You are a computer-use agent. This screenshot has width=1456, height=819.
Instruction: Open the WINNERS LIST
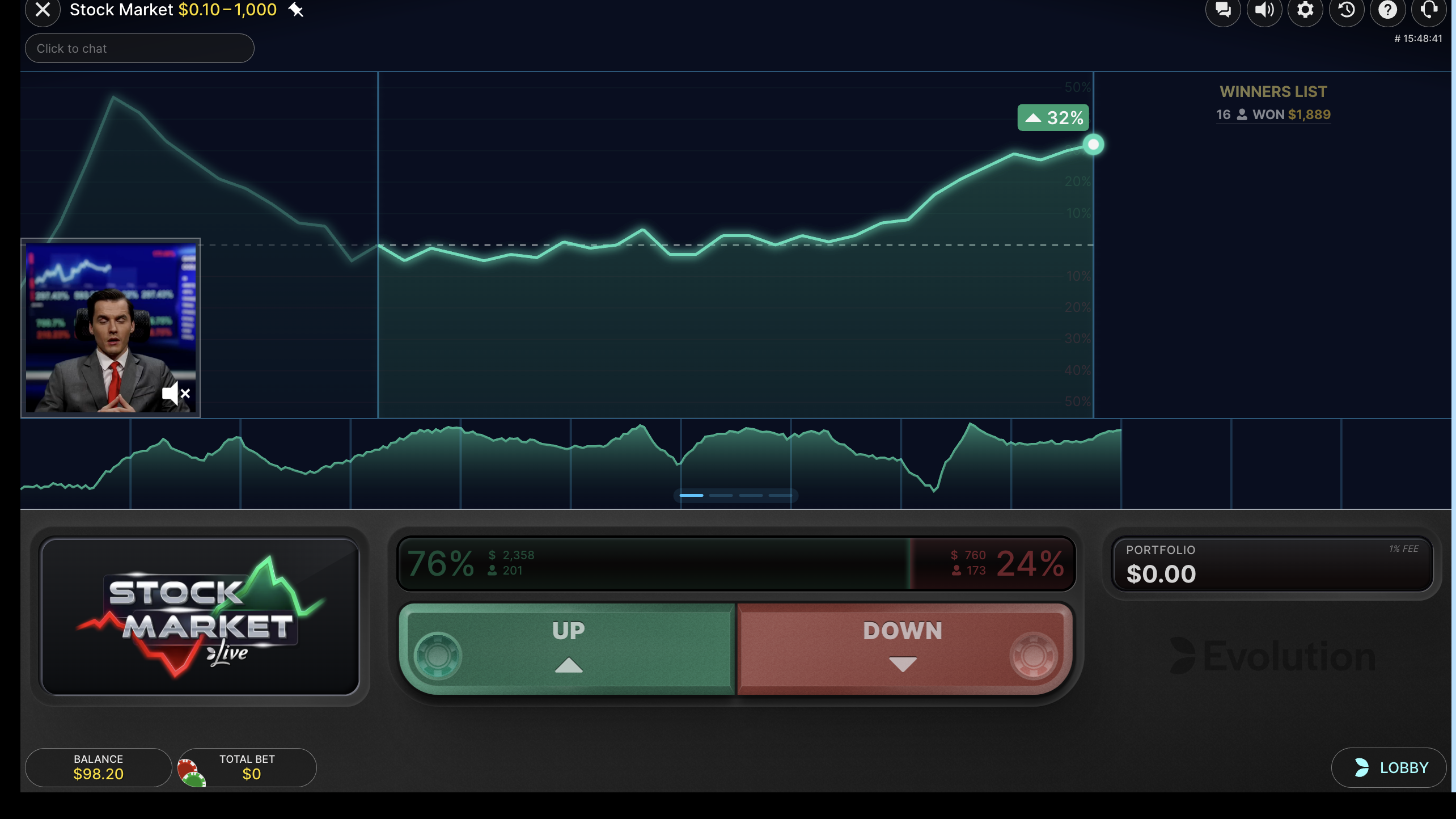1273,91
